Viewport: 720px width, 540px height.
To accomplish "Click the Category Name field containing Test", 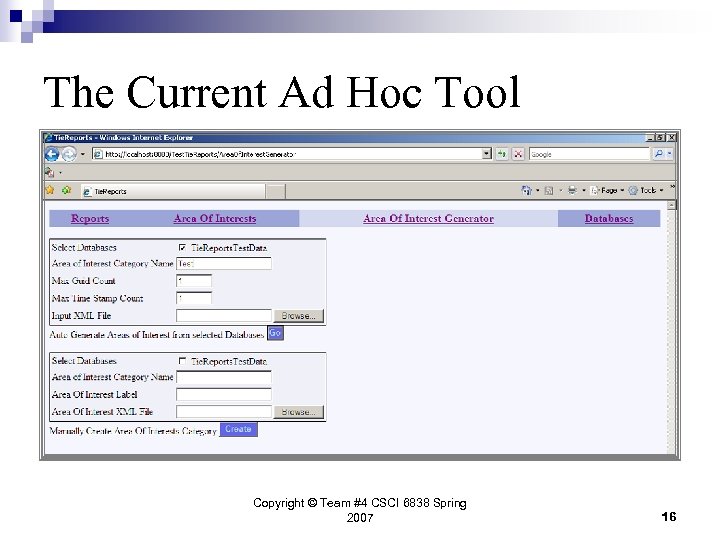I will point(224,264).
